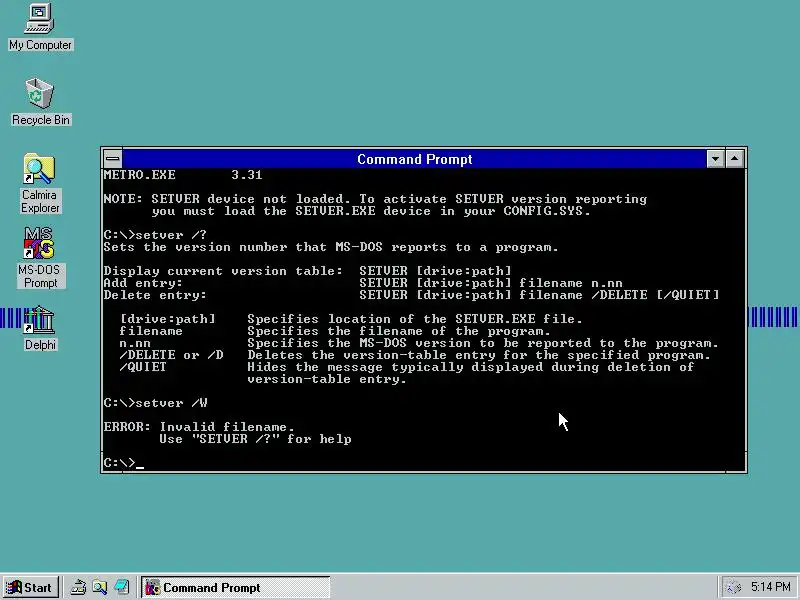Click the 'version-table entry.' continuation line
This screenshot has height=600, width=800.
(x=327, y=379)
